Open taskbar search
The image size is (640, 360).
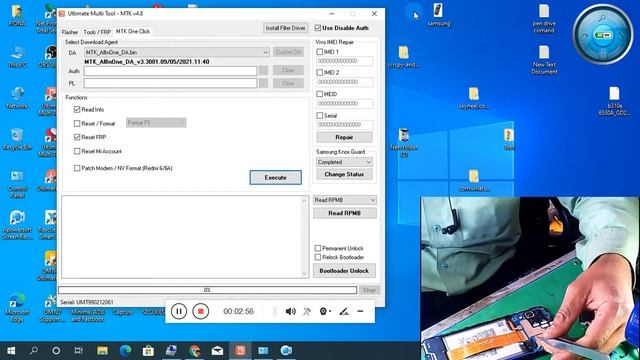[34, 351]
